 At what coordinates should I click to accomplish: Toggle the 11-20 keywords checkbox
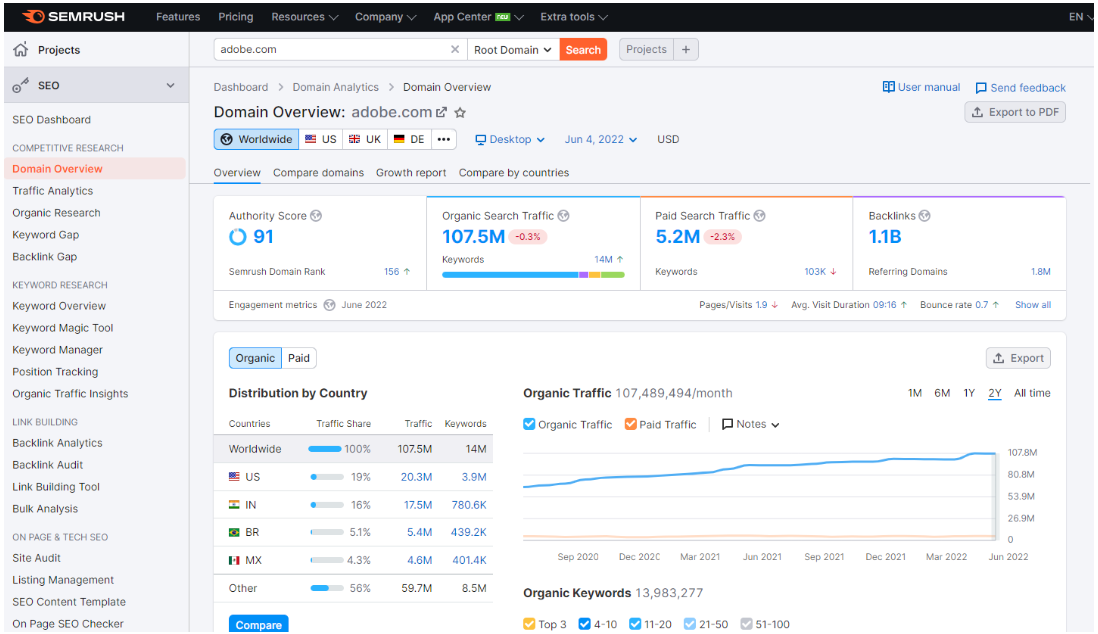pyautogui.click(x=635, y=623)
